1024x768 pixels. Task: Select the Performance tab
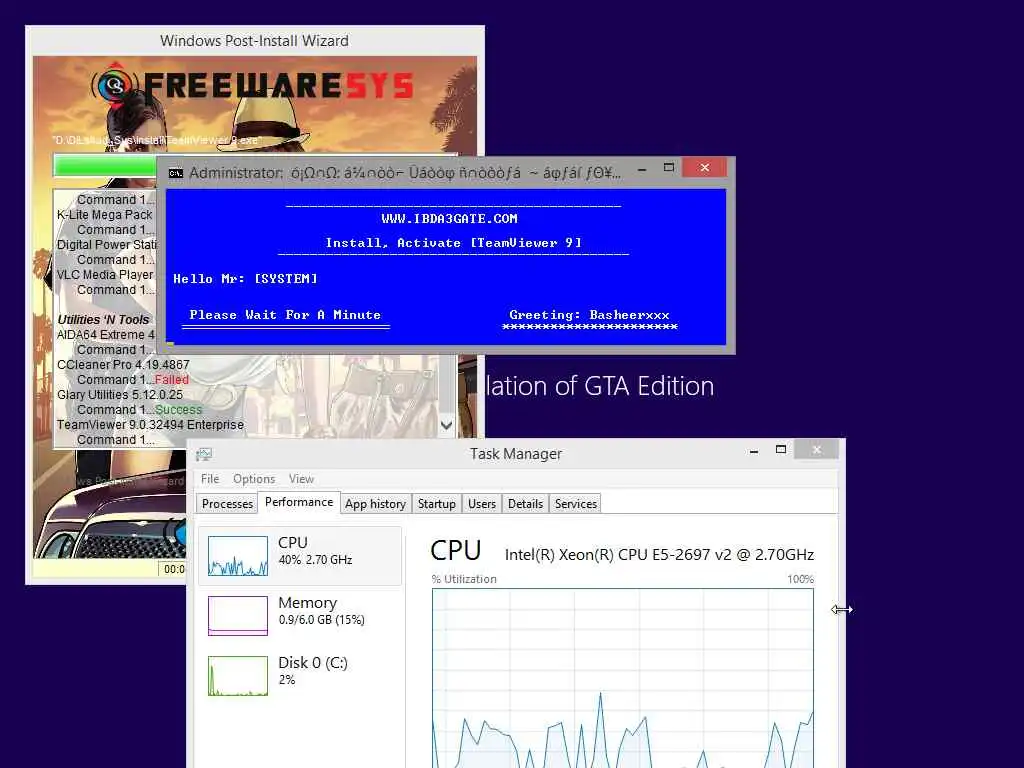pos(299,502)
